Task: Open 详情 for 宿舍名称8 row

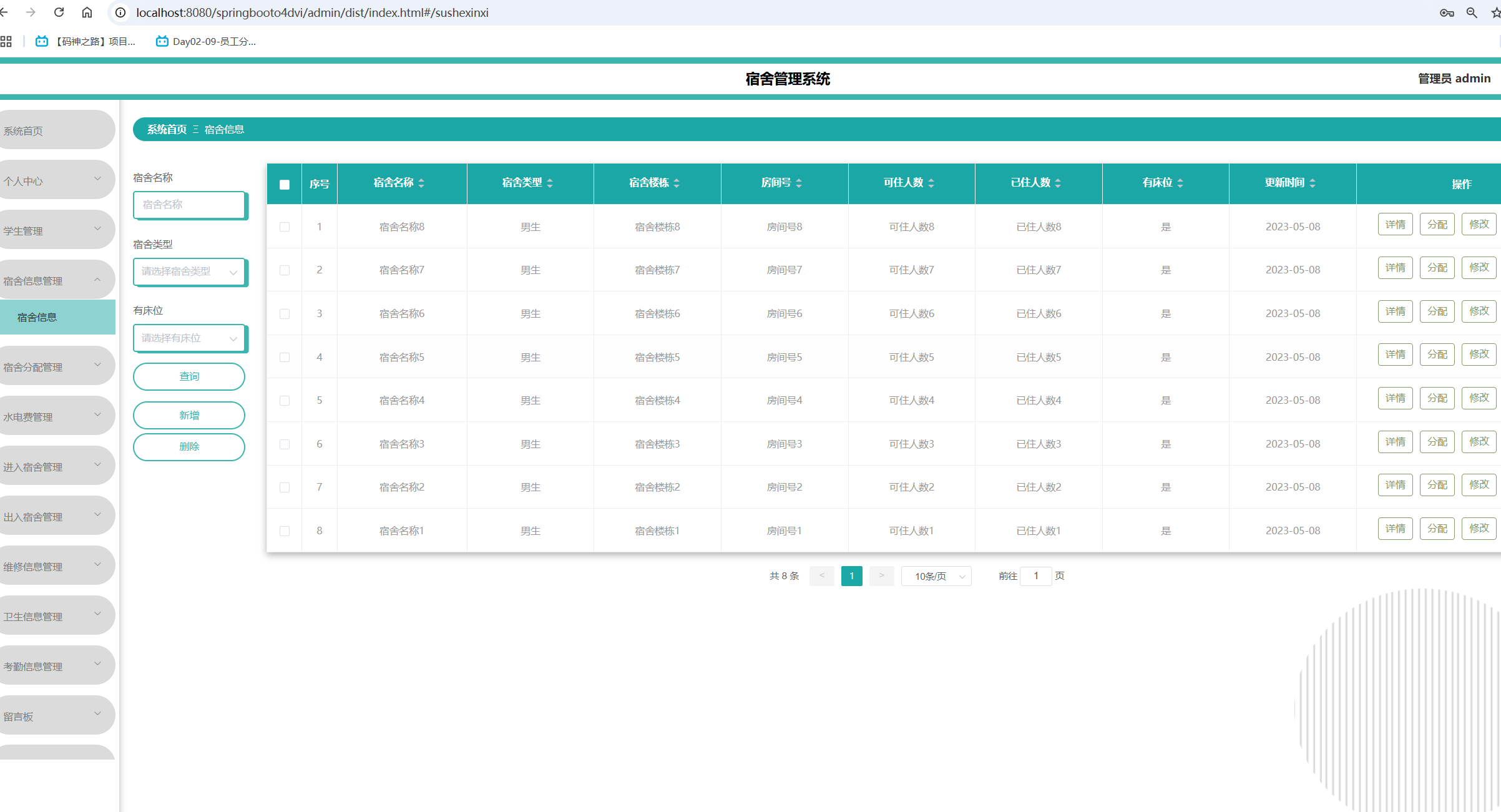Action: pyautogui.click(x=1395, y=225)
